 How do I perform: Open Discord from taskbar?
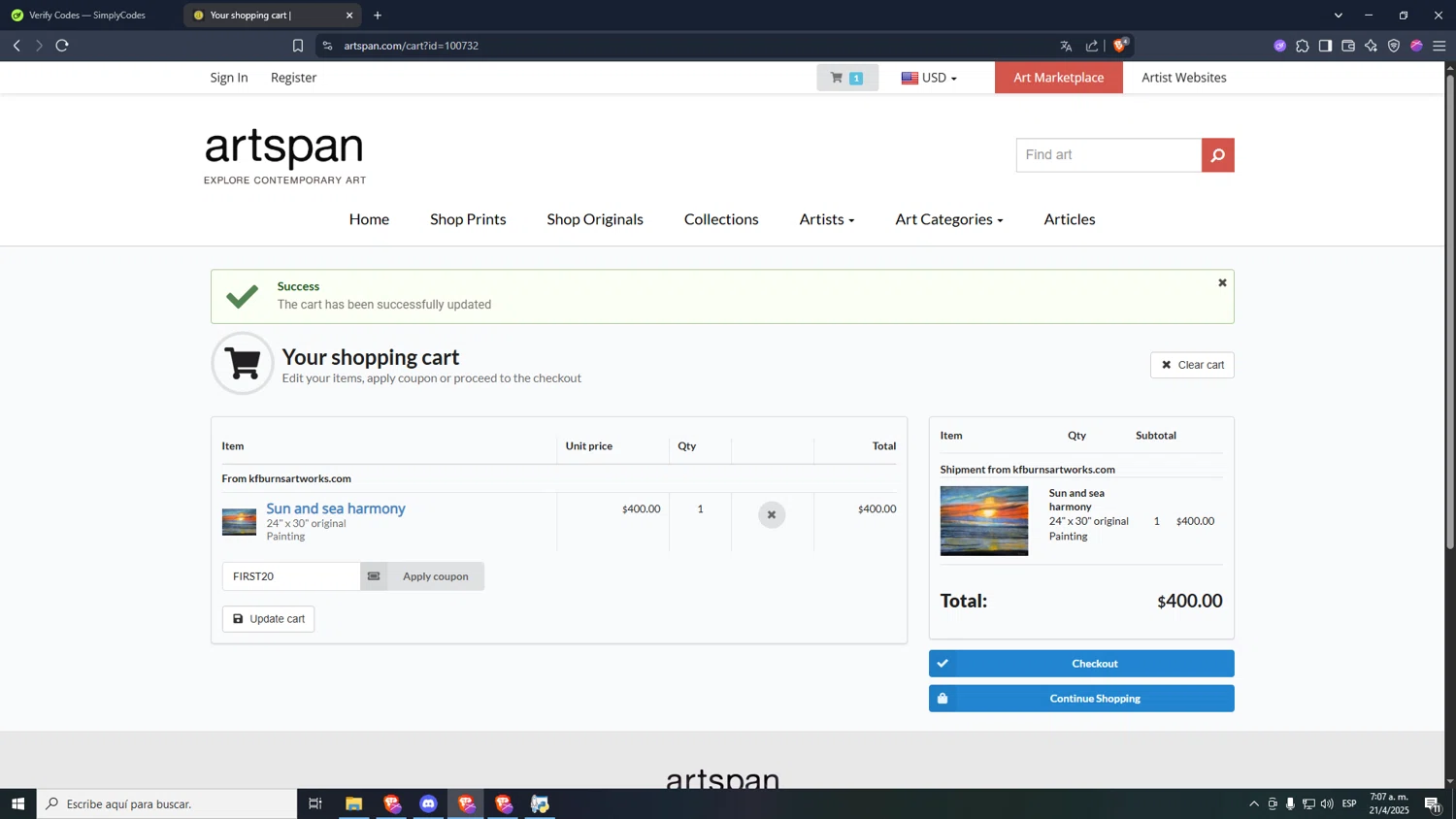(428, 803)
